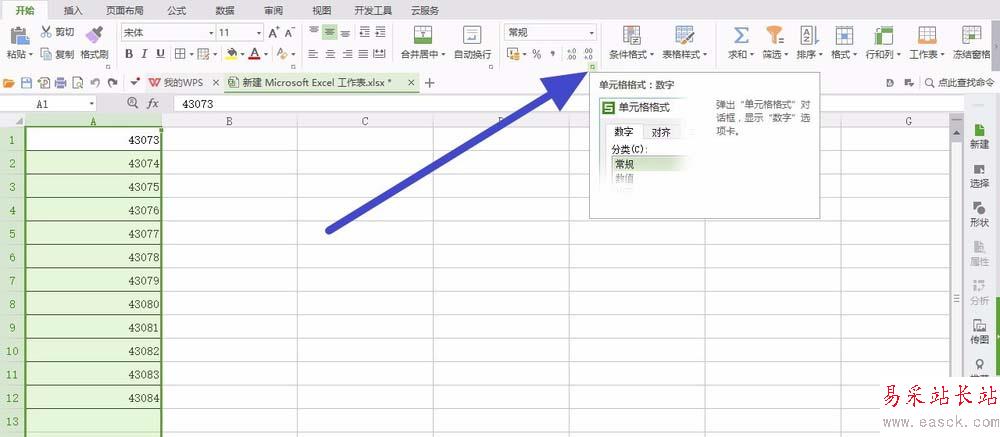Toggle italic formatting

pos(145,54)
